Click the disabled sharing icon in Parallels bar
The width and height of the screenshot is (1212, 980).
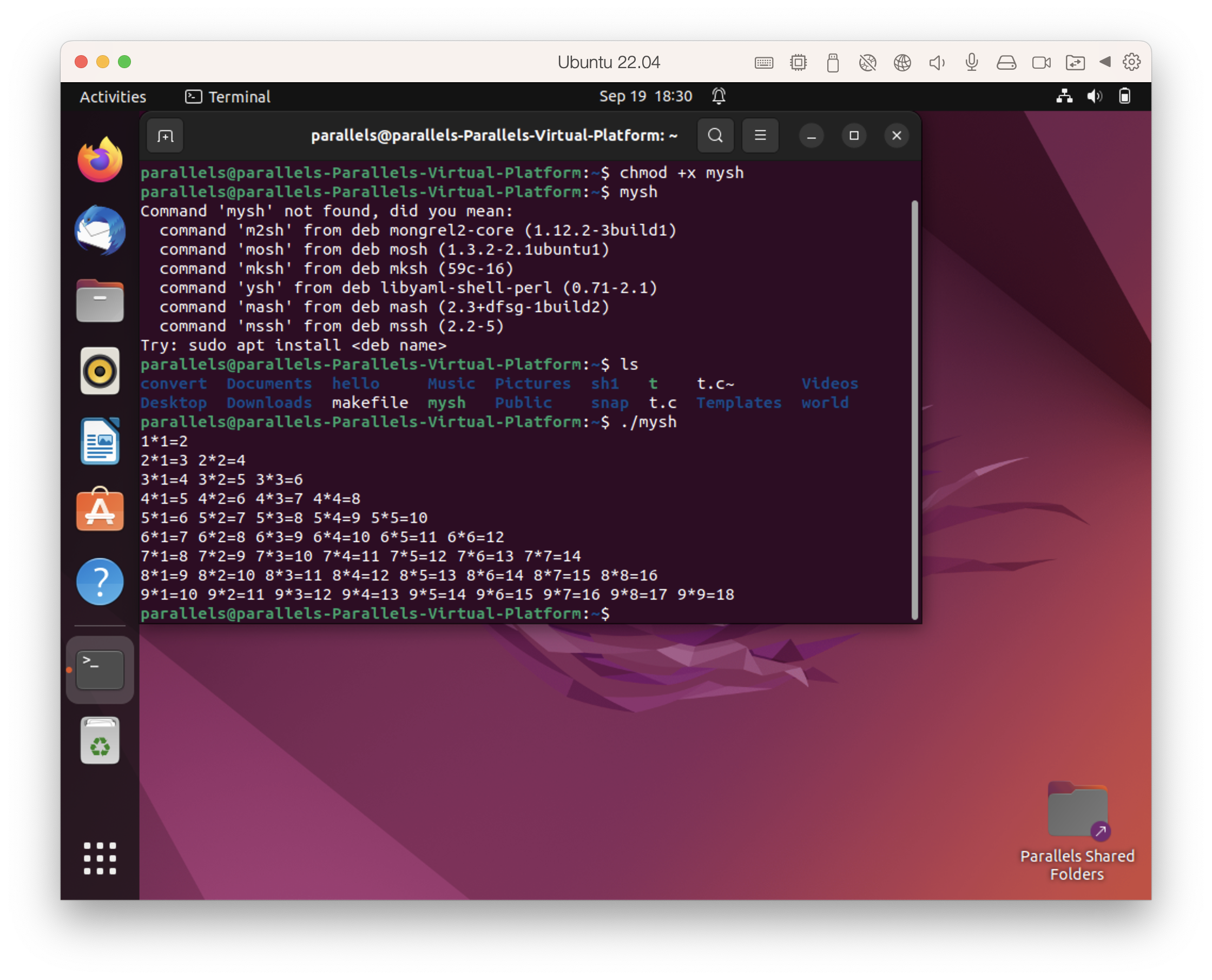[867, 62]
